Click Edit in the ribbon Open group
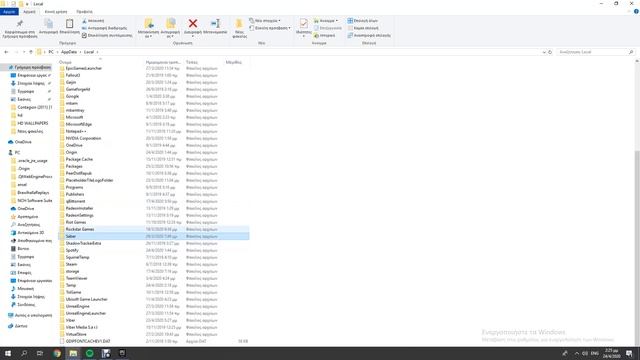Screen dimensions: 640x360 point(328,28)
